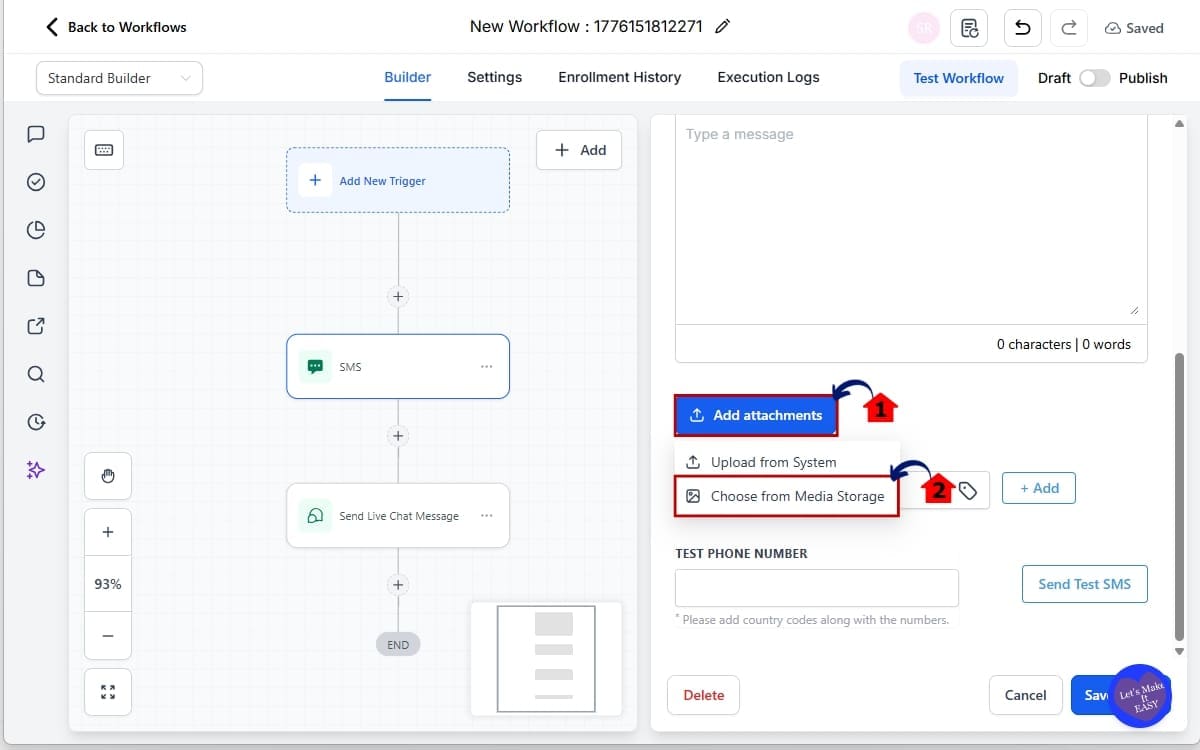Click the undo icon in the top bar
Image resolution: width=1200 pixels, height=750 pixels.
coord(1022,27)
